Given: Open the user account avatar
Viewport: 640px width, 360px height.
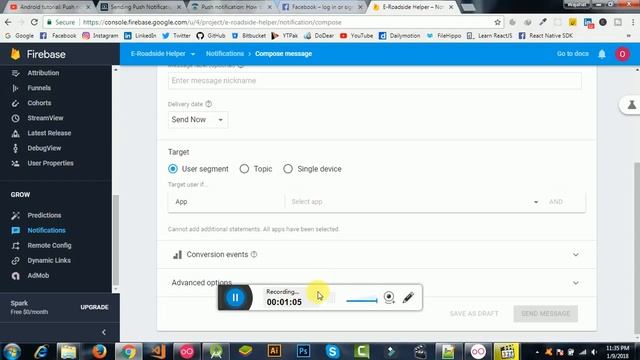Looking at the screenshot, I should click(622, 54).
